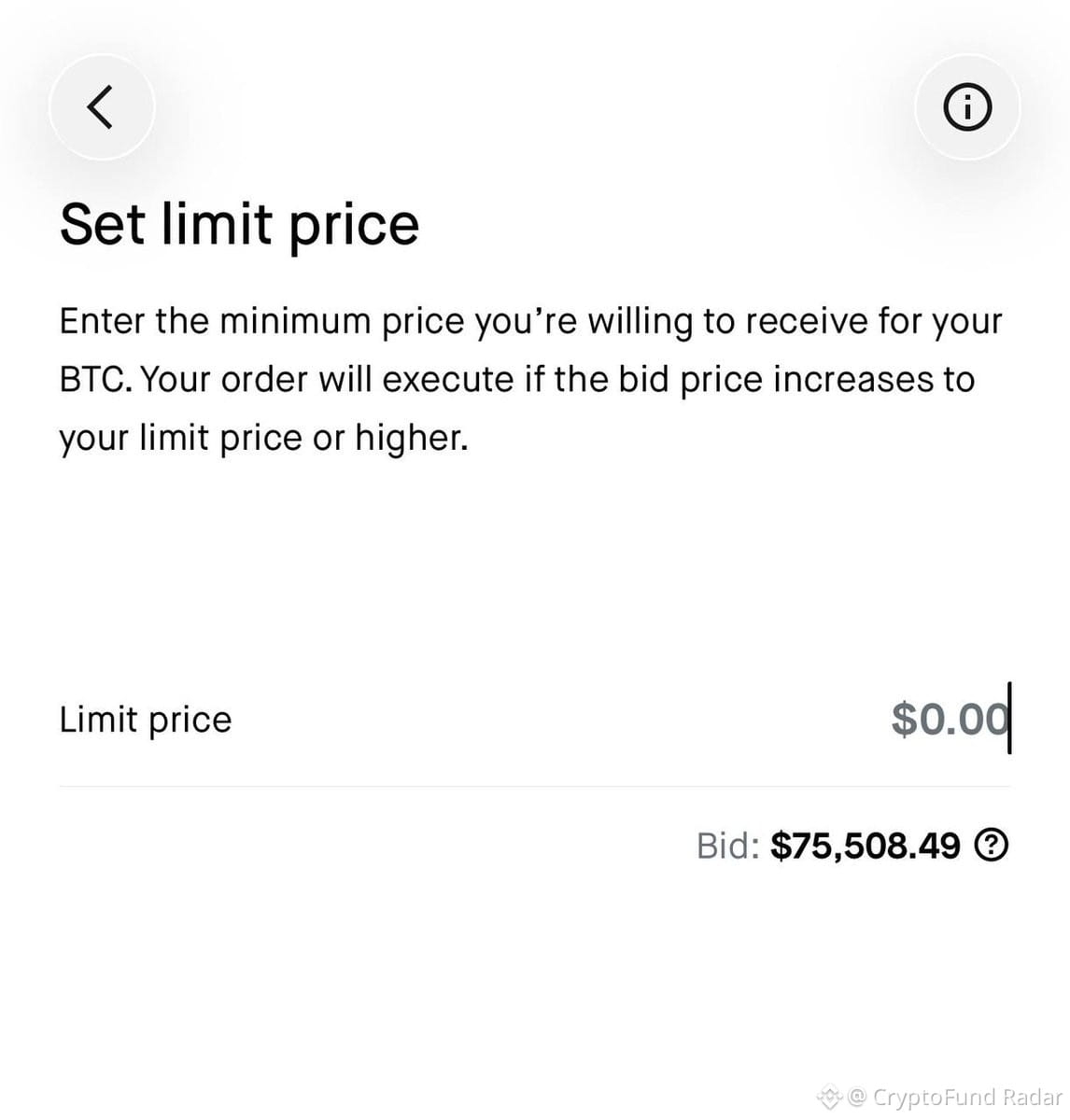This screenshot has height=1120, width=1070.
Task: Open the info icon at top right
Action: 967,107
